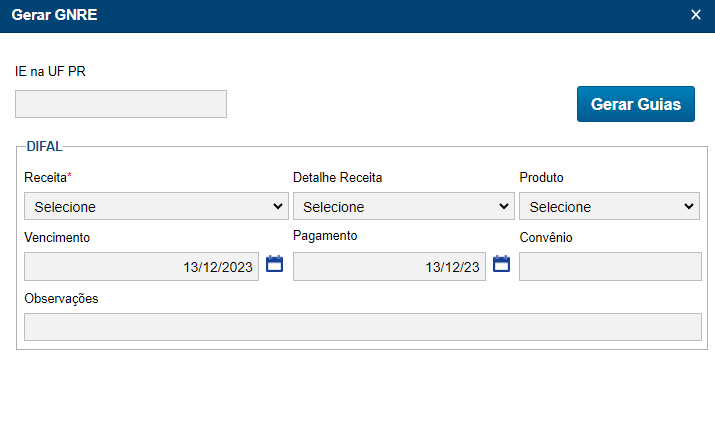Click into the Observações text field
Viewport: 715px width, 428px height.
click(362, 327)
